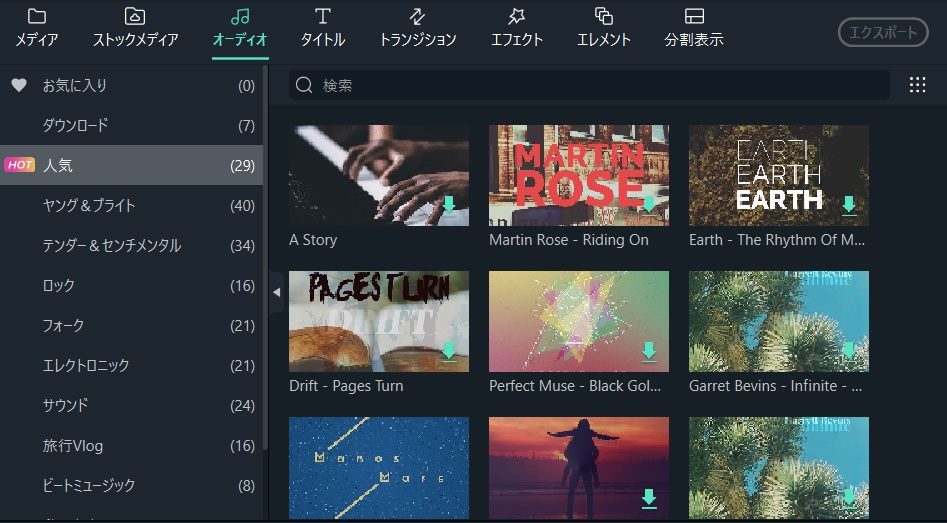This screenshot has width=947, height=523.
Task: Select お気に入り category
Action: tap(132, 85)
